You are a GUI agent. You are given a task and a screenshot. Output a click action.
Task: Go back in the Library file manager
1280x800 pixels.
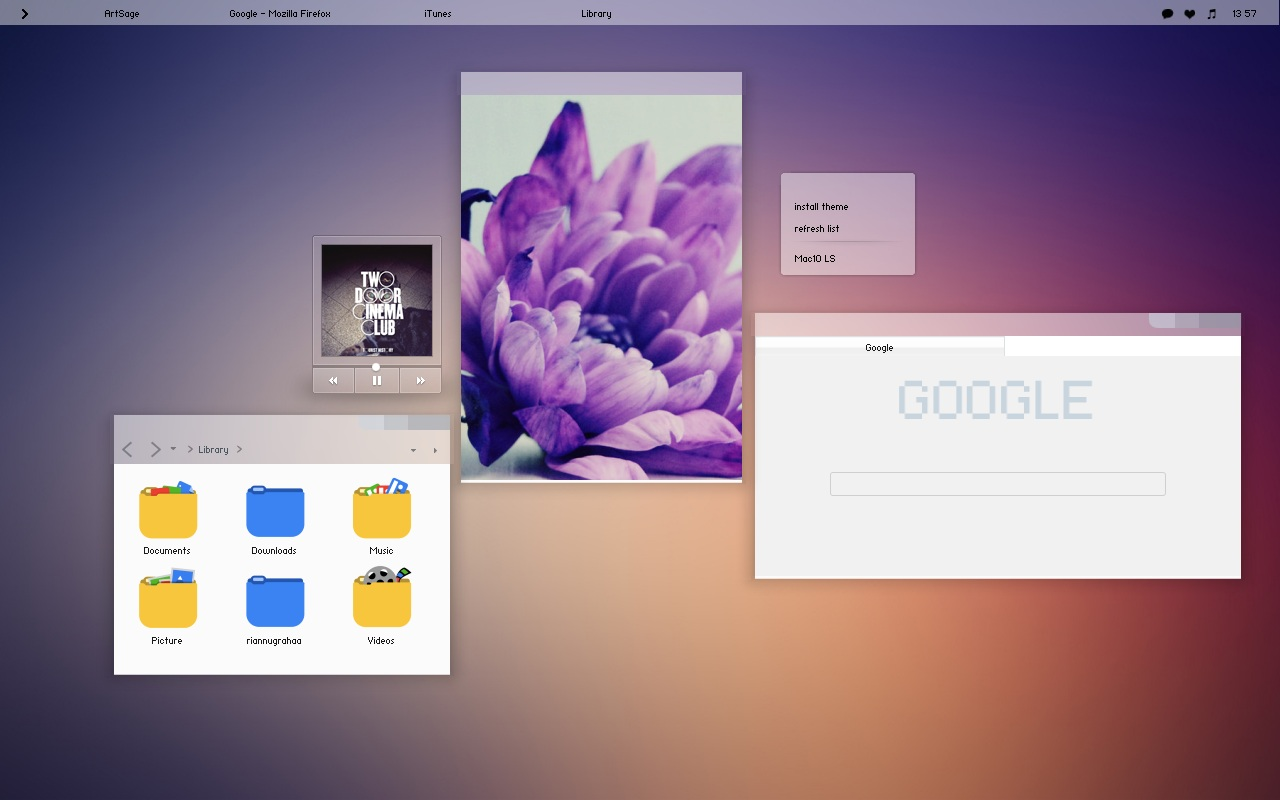coord(127,450)
